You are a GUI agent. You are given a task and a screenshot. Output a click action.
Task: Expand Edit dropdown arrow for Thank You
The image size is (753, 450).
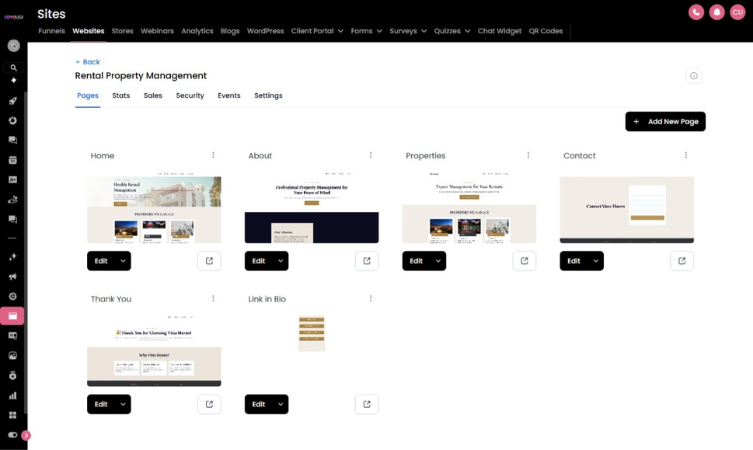click(x=122, y=404)
